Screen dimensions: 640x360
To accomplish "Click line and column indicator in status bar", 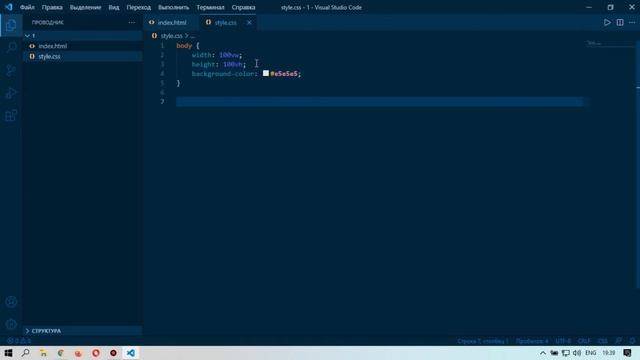I will click(483, 341).
